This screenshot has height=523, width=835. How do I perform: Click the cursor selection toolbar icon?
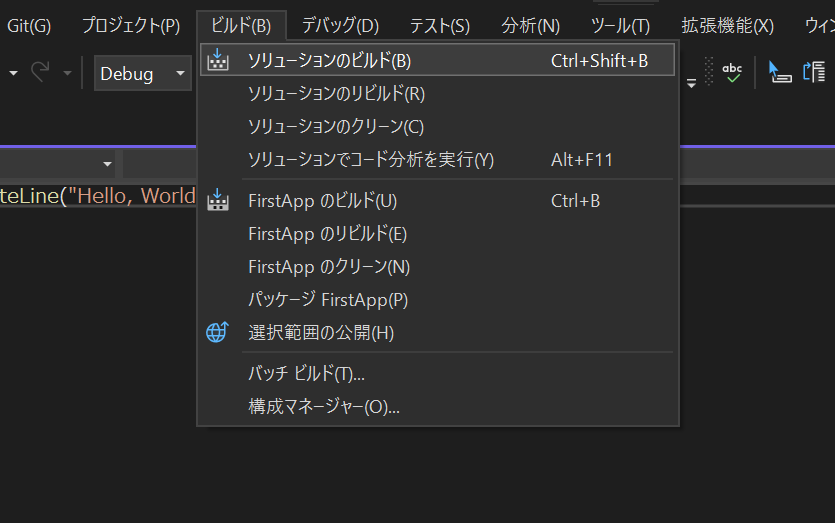[x=780, y=72]
